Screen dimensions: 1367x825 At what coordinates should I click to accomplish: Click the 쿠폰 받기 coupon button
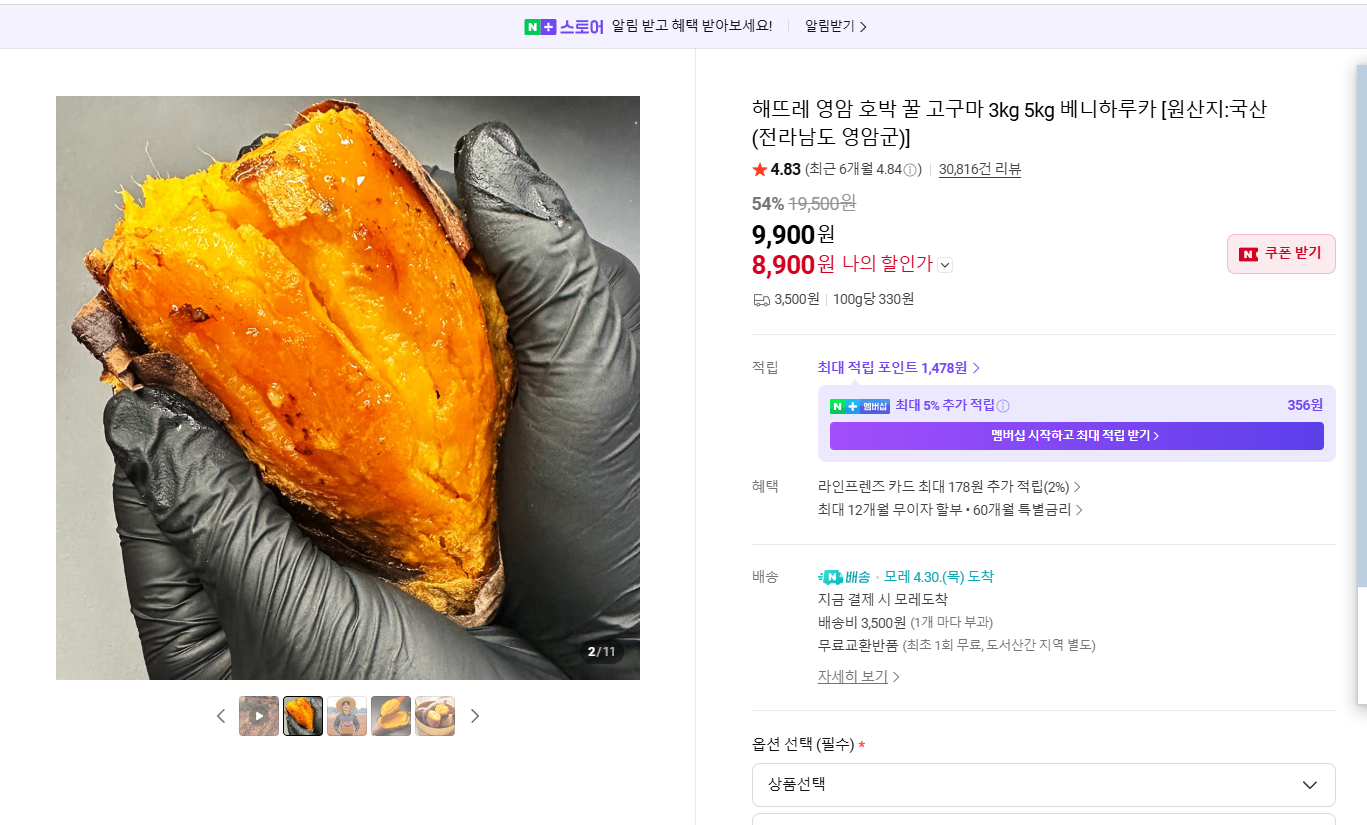(x=1281, y=254)
